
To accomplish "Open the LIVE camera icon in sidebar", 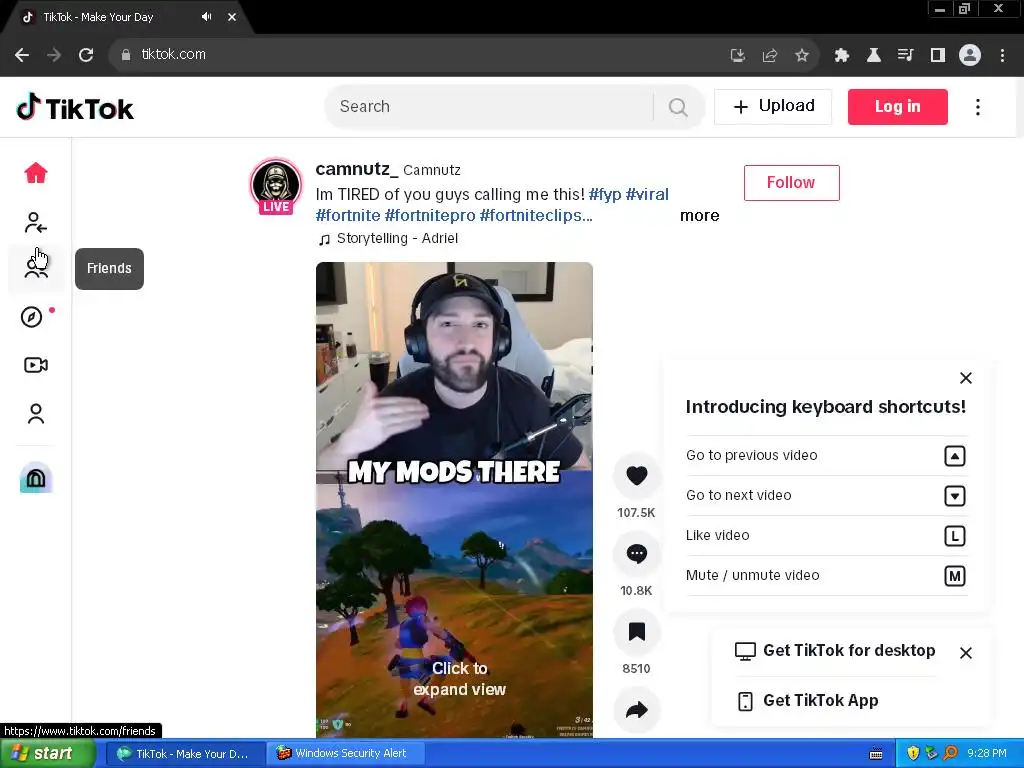I will coord(36,365).
